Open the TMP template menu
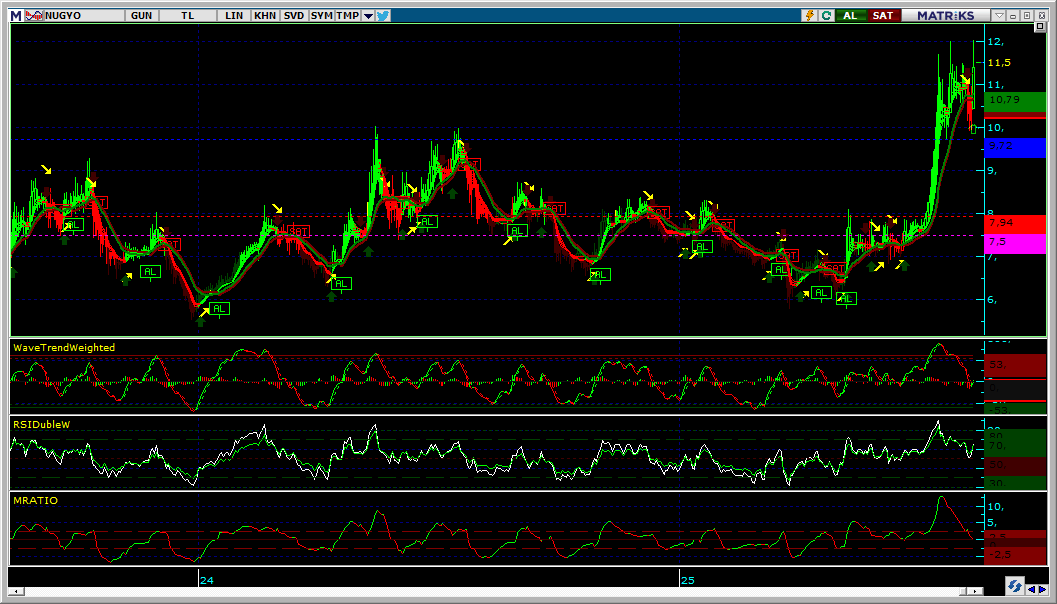The height and width of the screenshot is (604, 1057). (348, 16)
